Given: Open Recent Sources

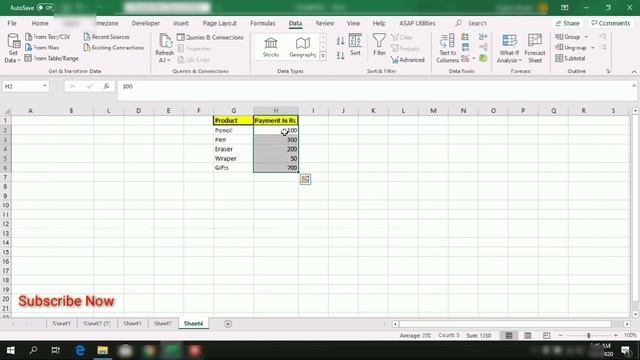Looking at the screenshot, I should pos(107,37).
